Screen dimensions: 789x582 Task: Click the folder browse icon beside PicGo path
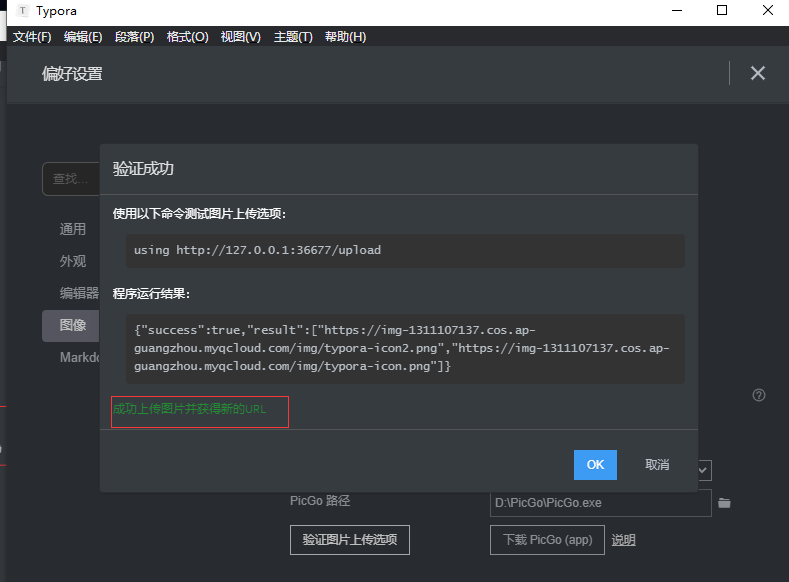tap(725, 502)
